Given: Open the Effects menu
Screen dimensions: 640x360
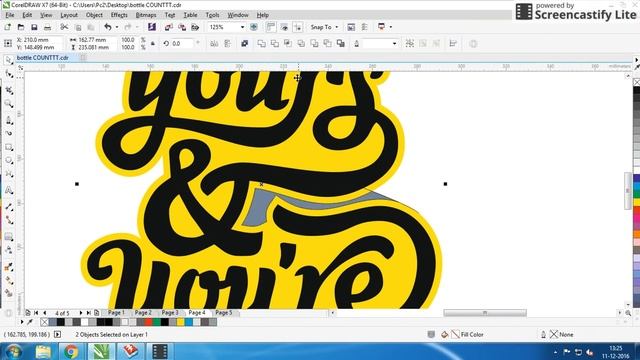Looking at the screenshot, I should [119, 15].
